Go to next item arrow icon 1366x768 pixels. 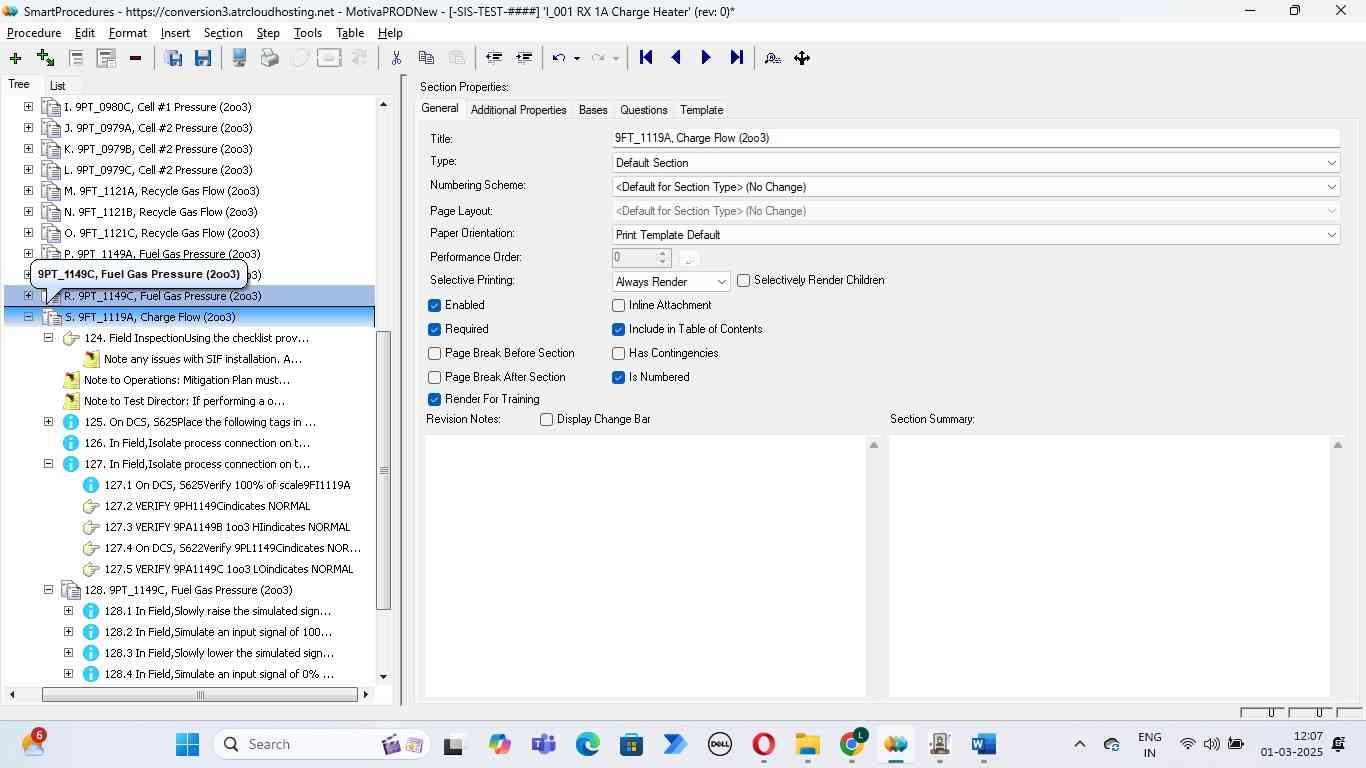706,58
